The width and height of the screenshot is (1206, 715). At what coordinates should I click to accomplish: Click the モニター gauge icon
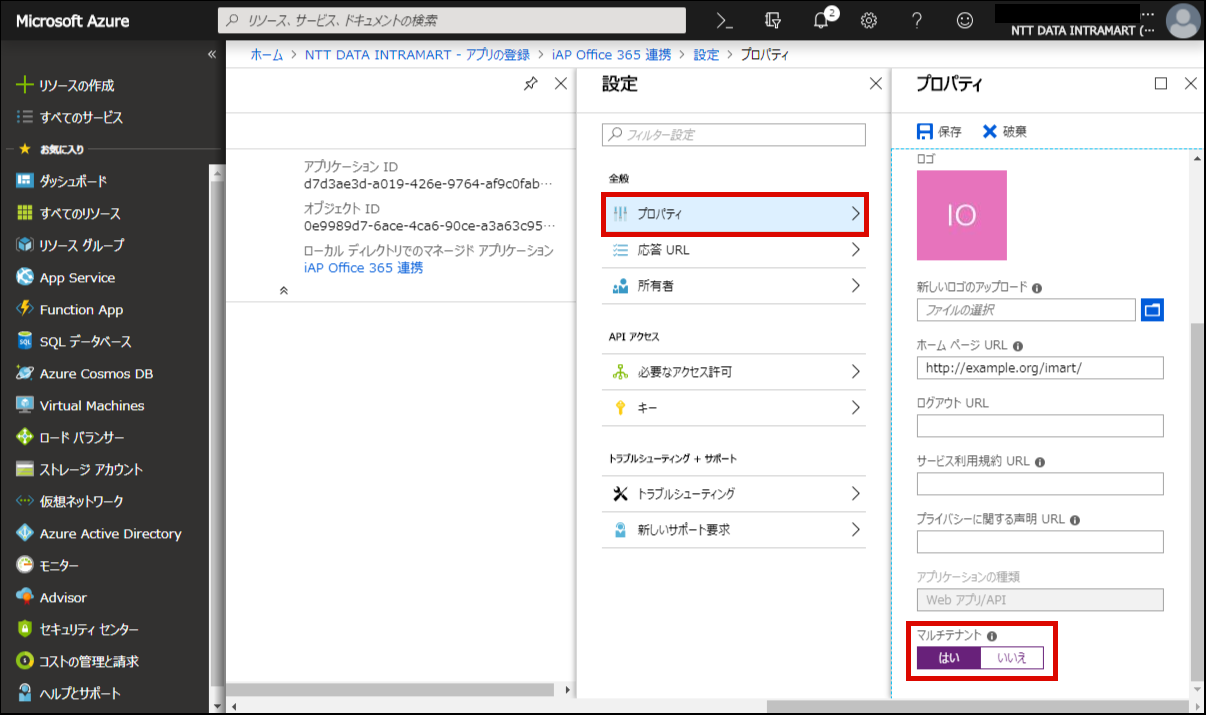[25, 565]
